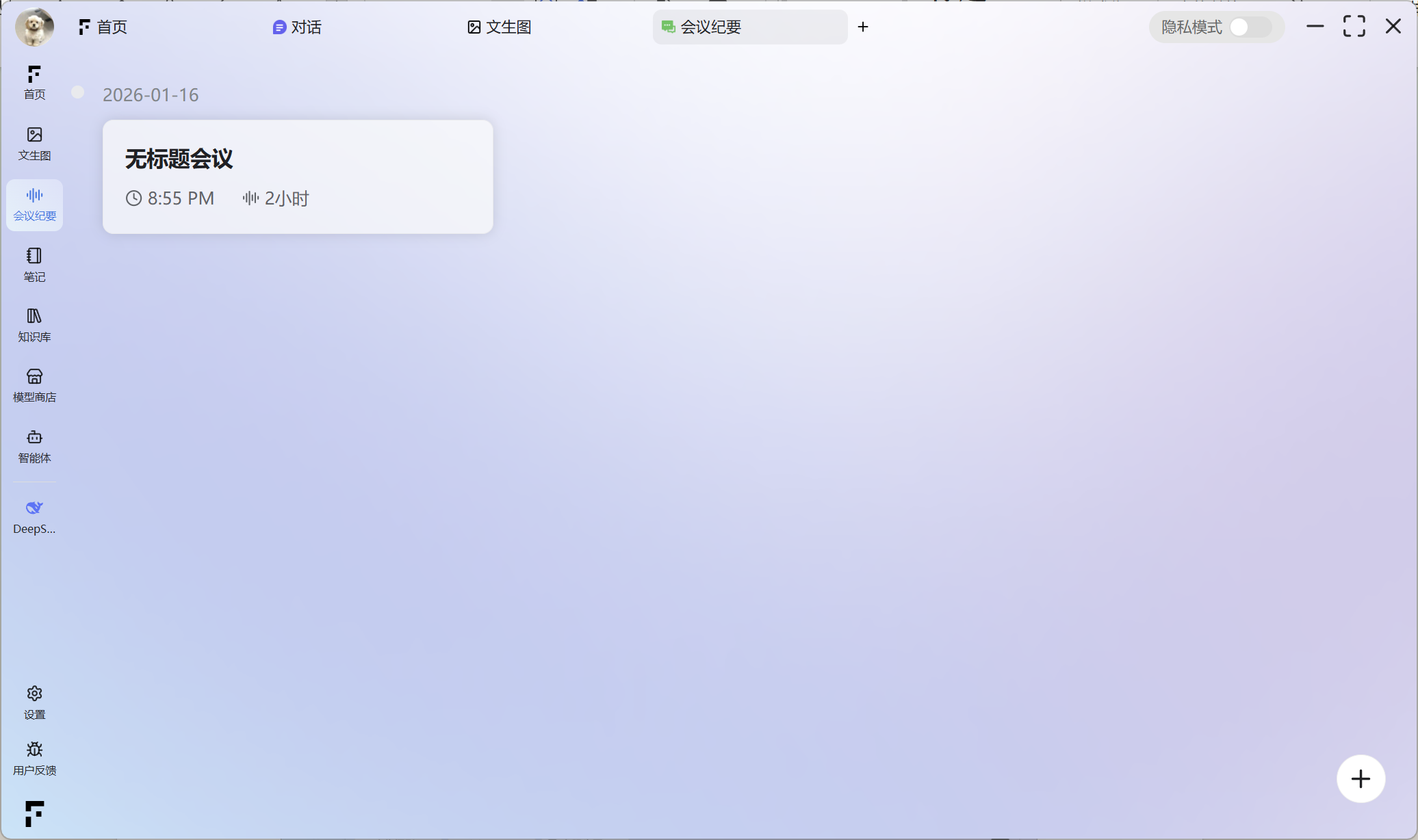
Task: Open the 模型商店 model store
Action: coord(34,385)
